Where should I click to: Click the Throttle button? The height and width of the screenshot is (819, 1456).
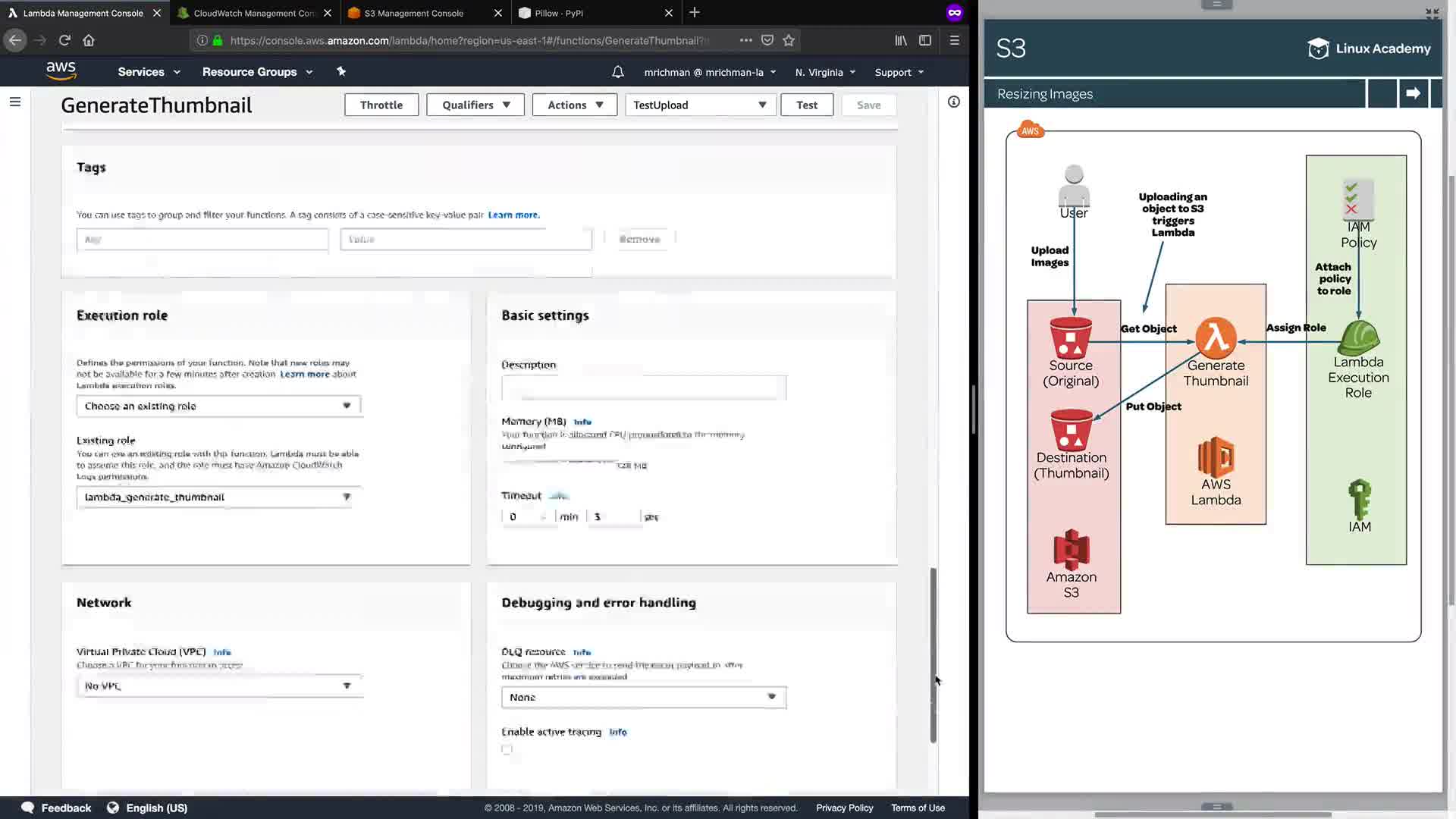click(x=381, y=105)
